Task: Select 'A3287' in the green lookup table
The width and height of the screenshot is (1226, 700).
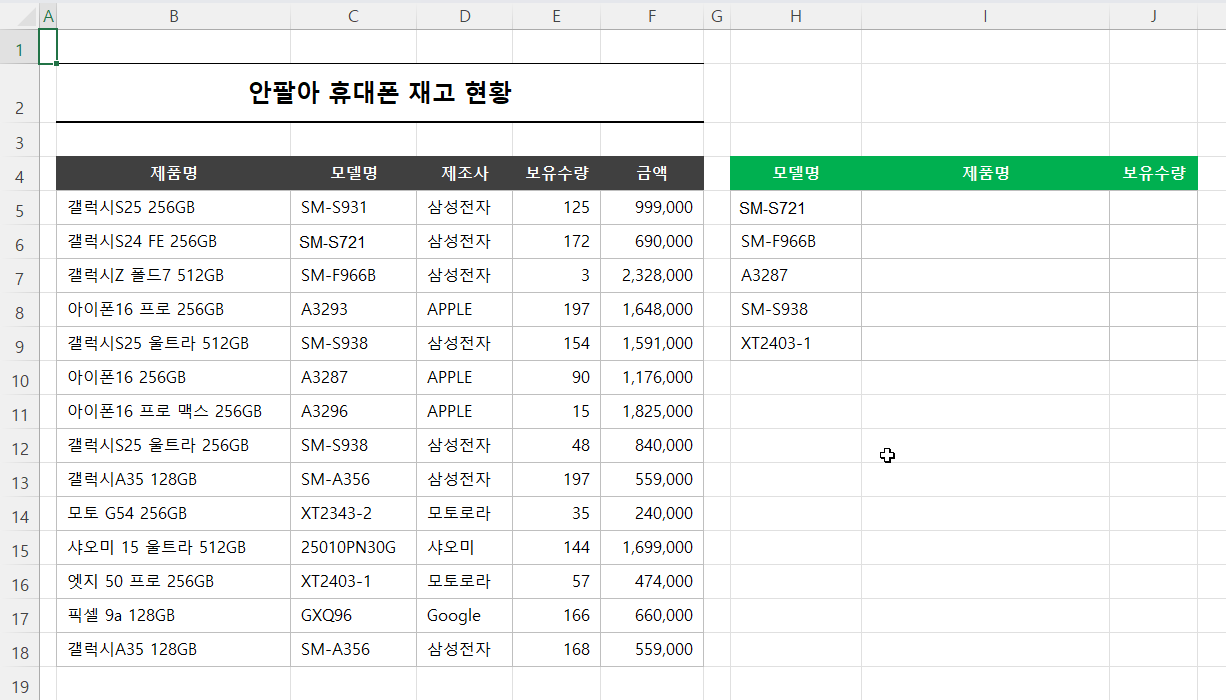Action: coord(796,276)
